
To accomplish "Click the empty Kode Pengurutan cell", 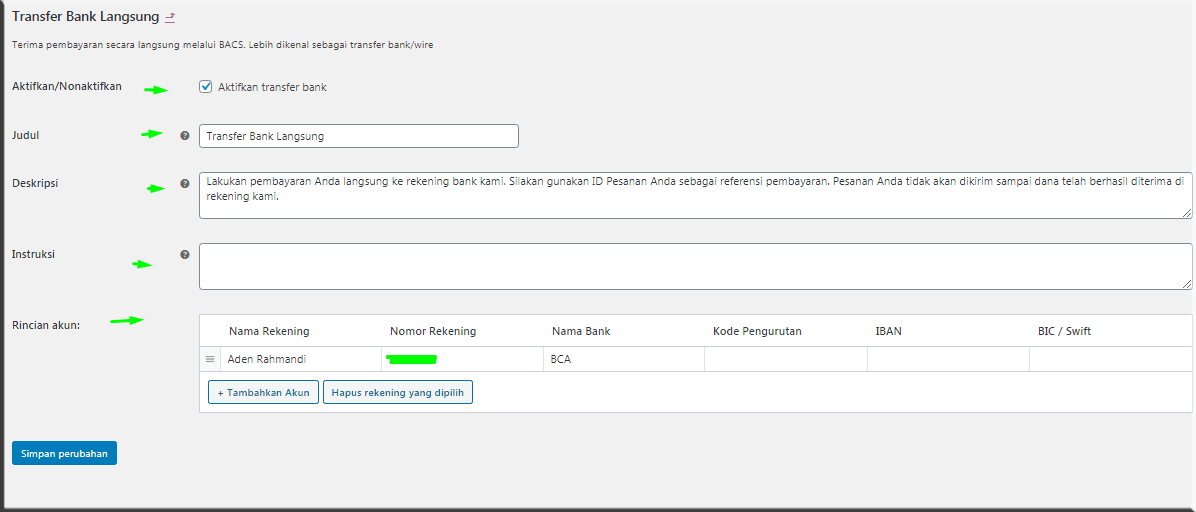I will click(x=785, y=359).
